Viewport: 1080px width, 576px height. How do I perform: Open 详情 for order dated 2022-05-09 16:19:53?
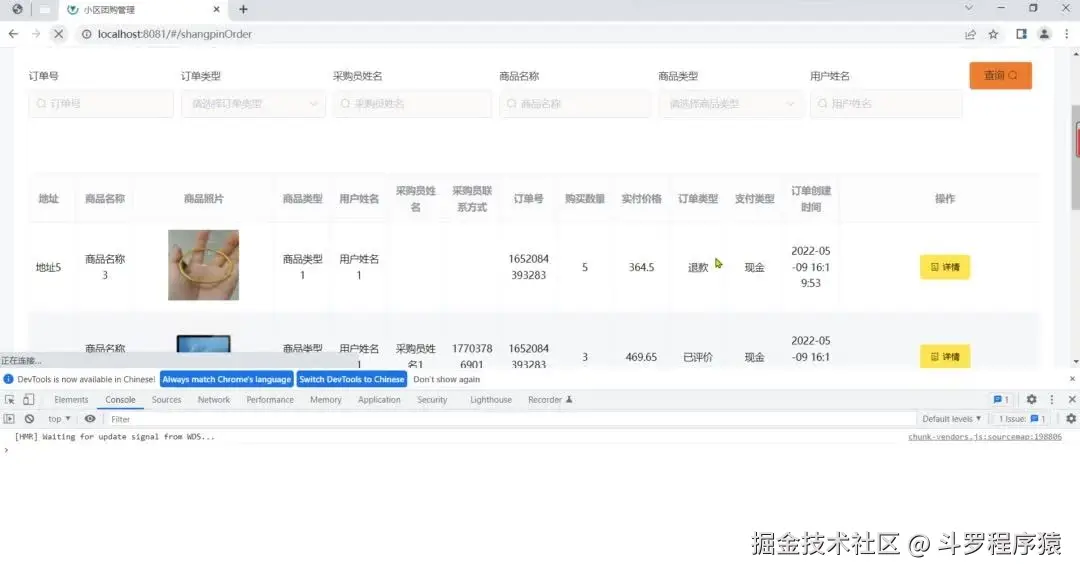(x=944, y=267)
